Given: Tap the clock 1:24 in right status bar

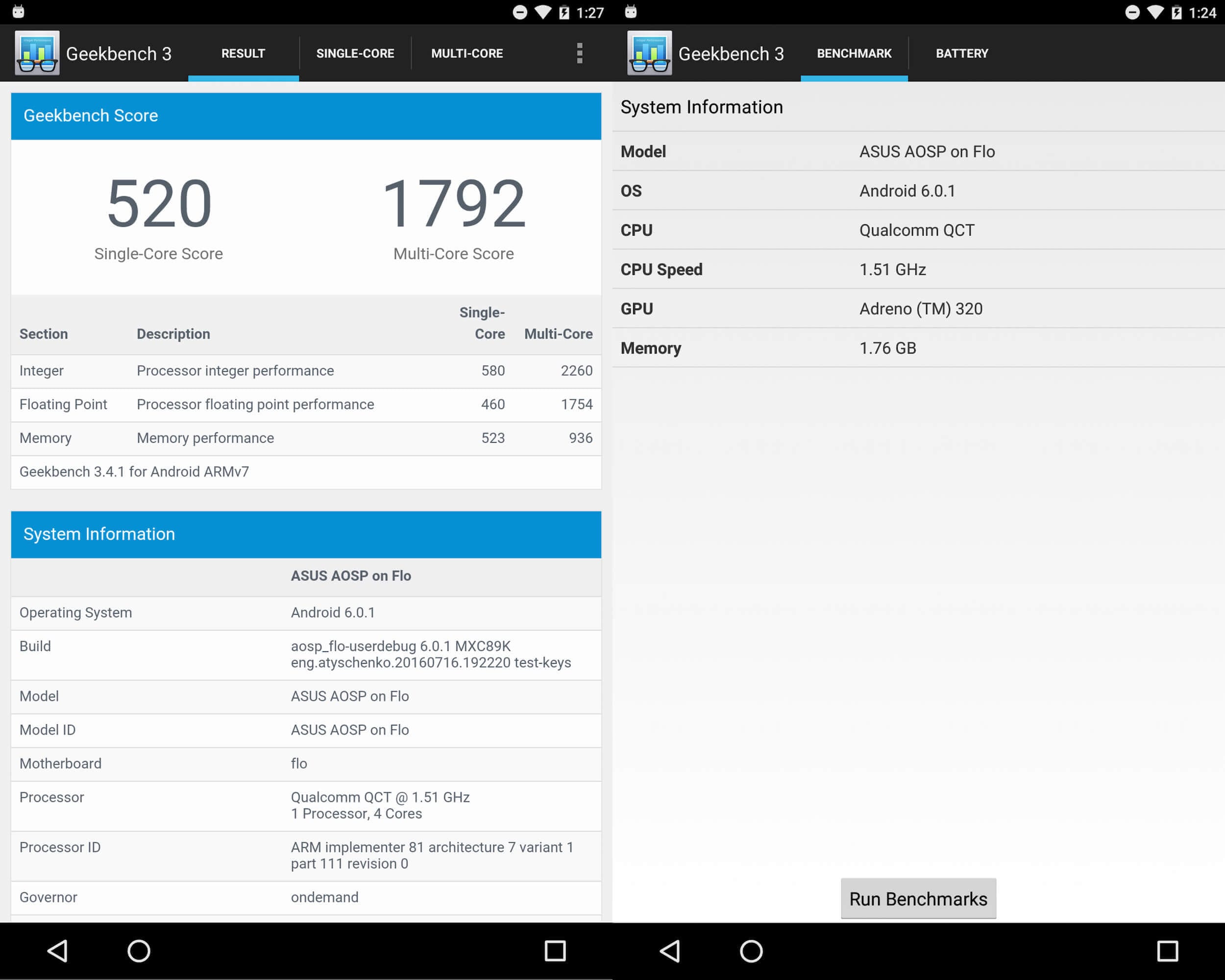Looking at the screenshot, I should (x=1202, y=13).
